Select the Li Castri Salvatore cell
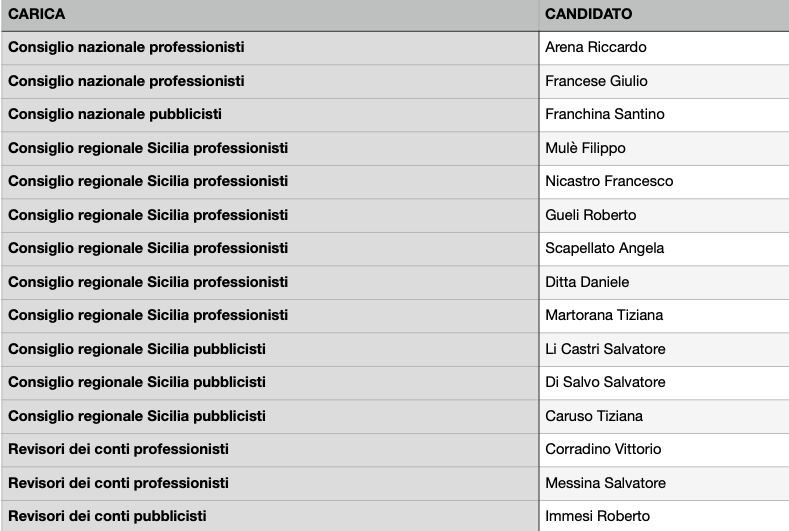 coord(605,349)
